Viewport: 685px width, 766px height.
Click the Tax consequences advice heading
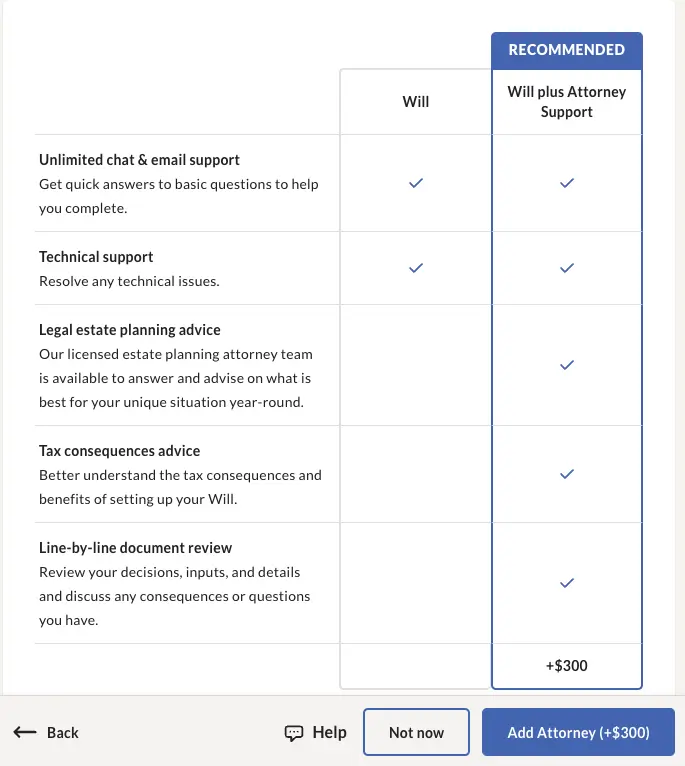120,451
